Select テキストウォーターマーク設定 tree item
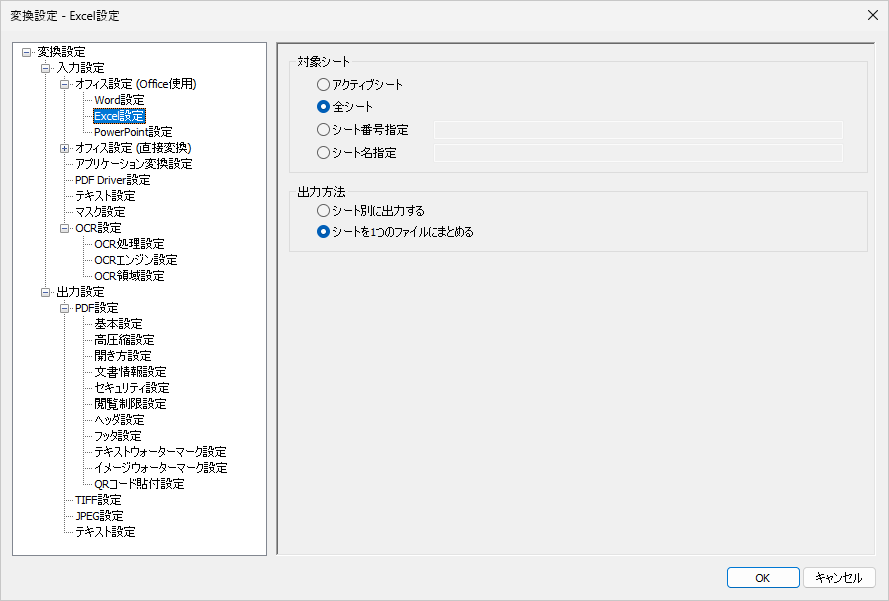This screenshot has height=601, width=889. pos(160,452)
